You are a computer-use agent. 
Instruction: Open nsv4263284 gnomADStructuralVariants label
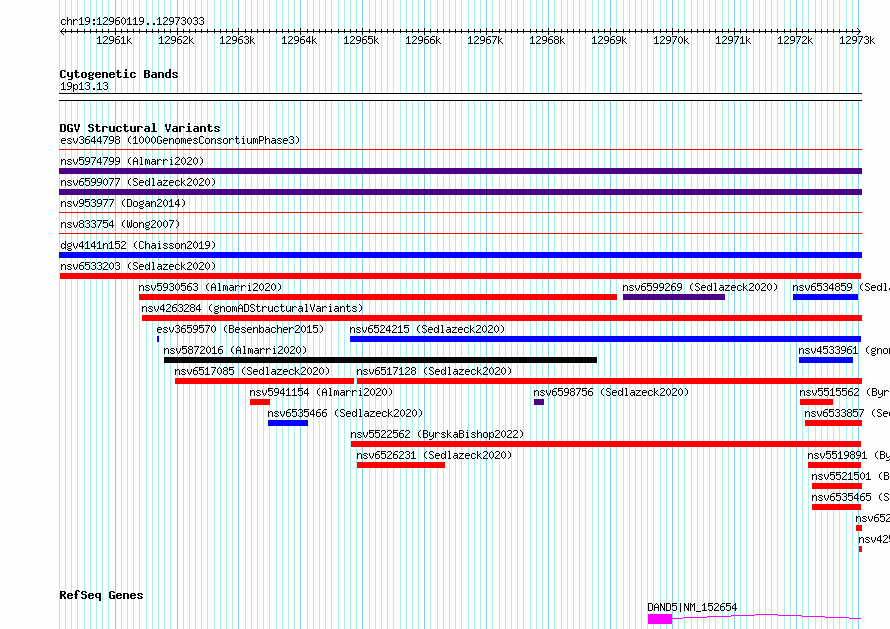pyautogui.click(x=252, y=308)
